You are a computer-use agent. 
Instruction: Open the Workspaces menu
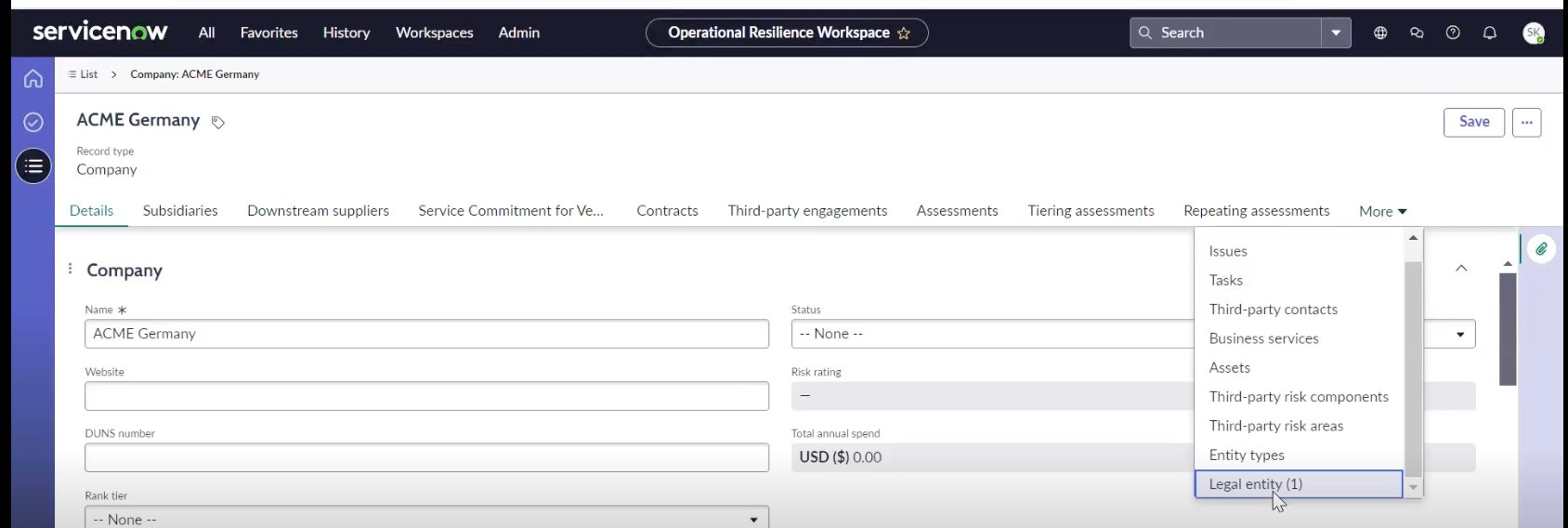click(435, 33)
